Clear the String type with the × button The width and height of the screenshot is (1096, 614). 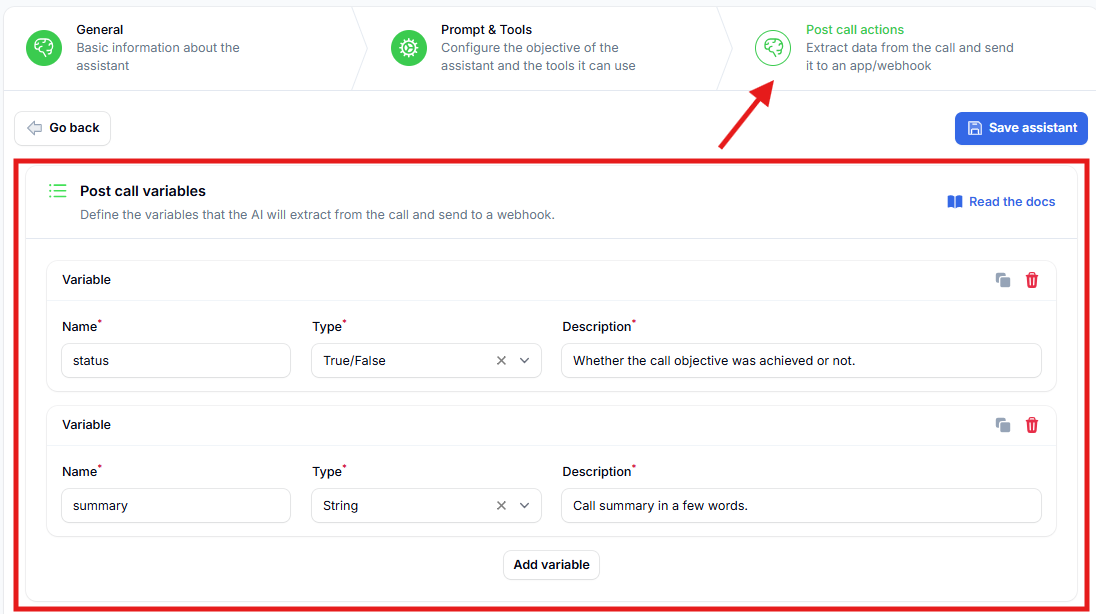pos(501,505)
